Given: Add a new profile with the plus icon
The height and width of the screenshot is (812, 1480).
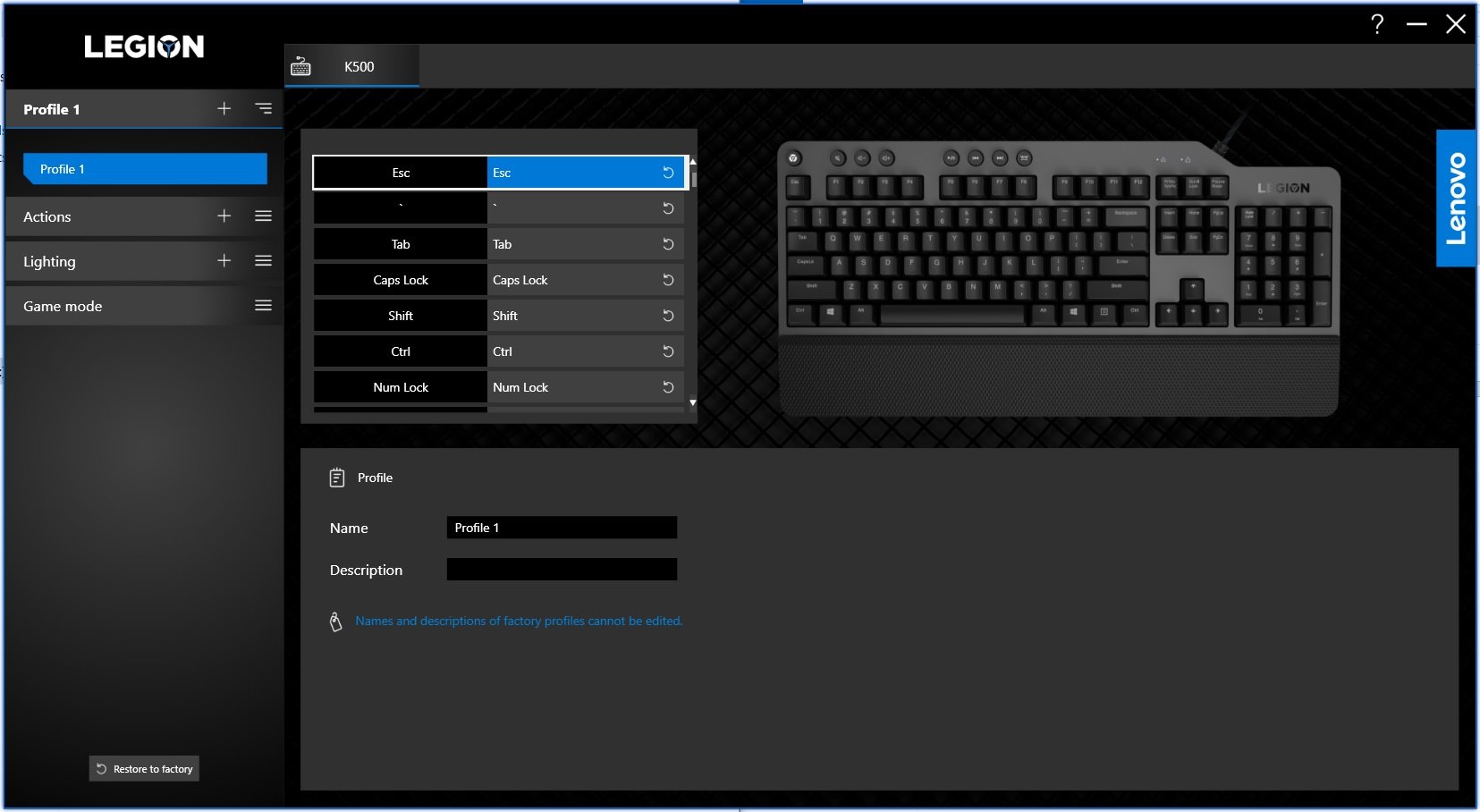Looking at the screenshot, I should coord(224,108).
